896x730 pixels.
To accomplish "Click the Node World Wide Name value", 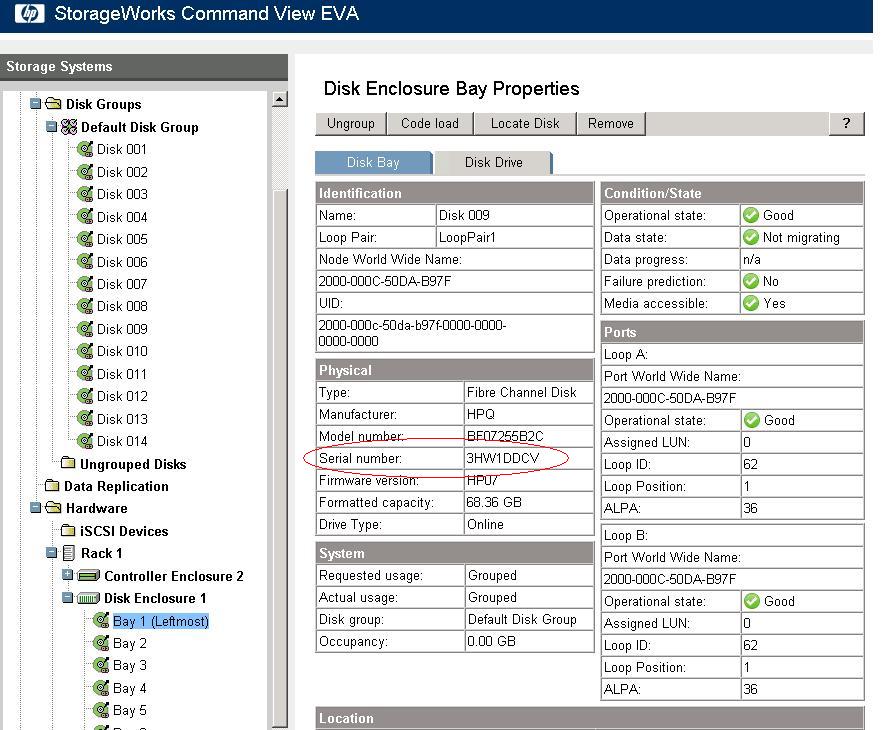I will (385, 281).
